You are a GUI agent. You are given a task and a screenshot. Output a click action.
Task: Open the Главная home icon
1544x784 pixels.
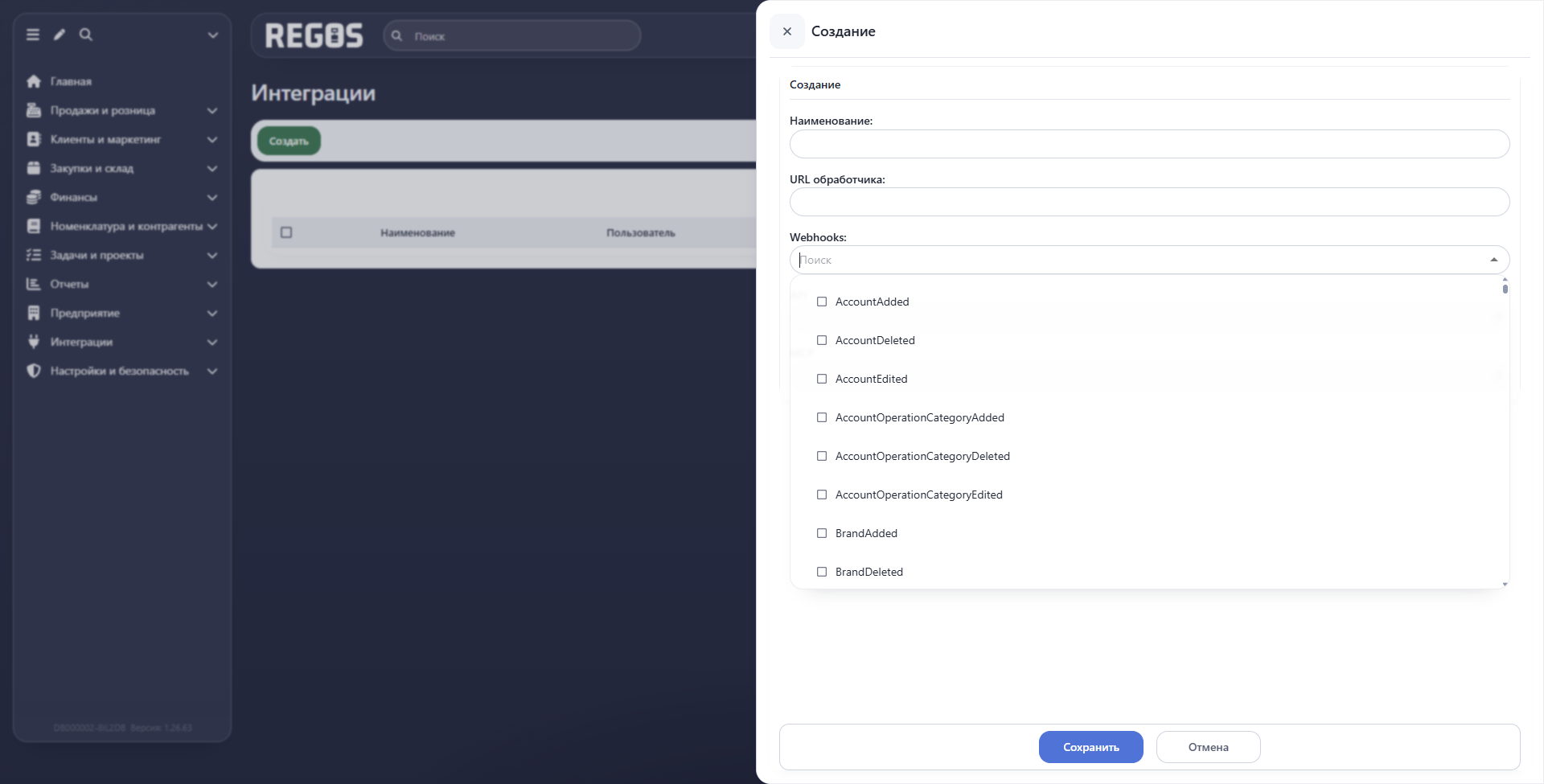pos(34,81)
